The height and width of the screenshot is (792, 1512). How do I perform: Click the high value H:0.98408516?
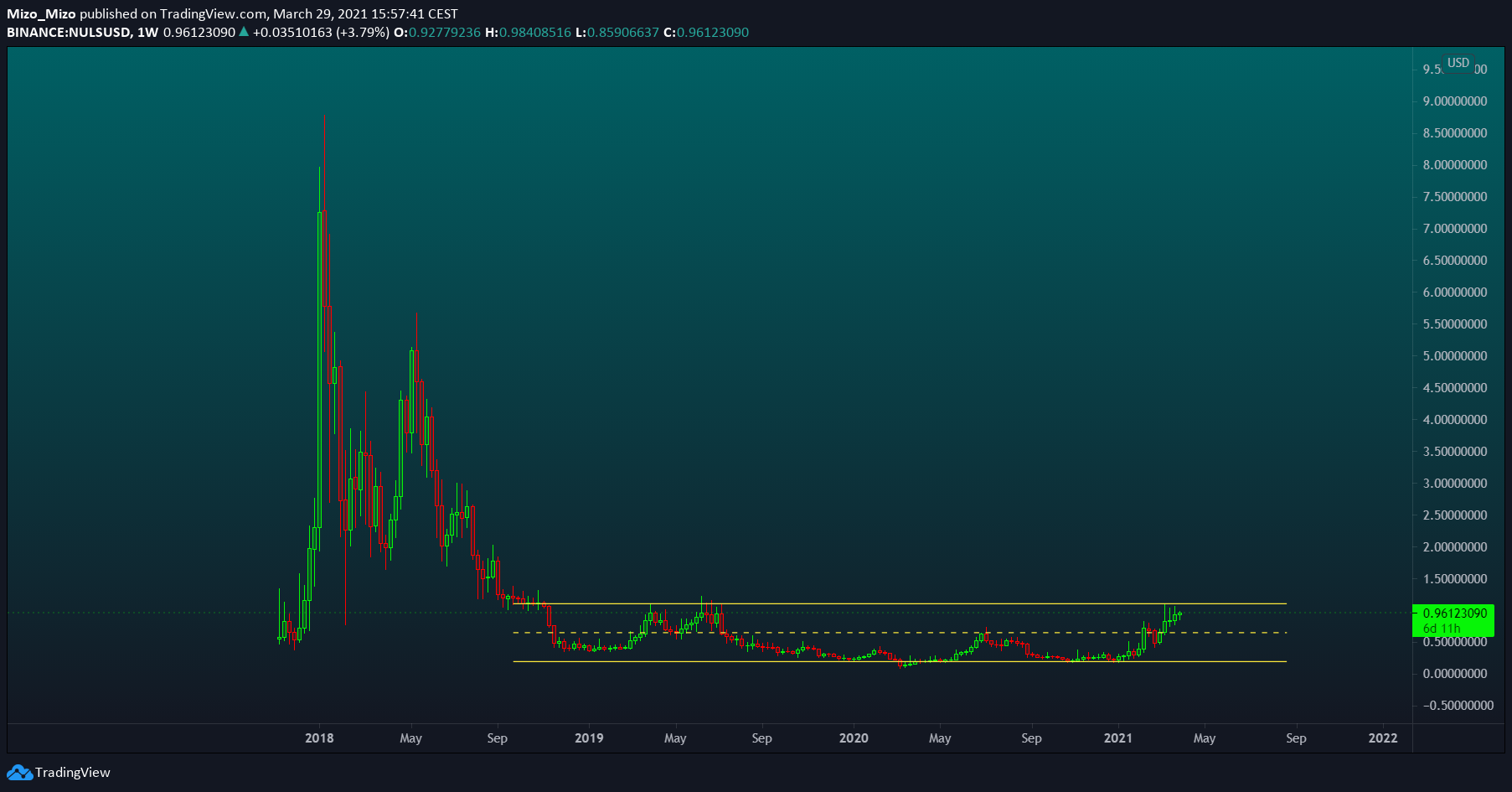(x=529, y=33)
